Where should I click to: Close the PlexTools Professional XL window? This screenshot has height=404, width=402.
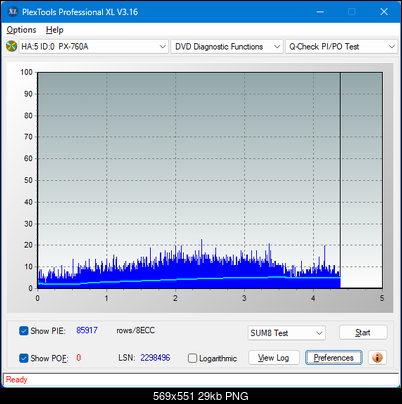[x=384, y=12]
